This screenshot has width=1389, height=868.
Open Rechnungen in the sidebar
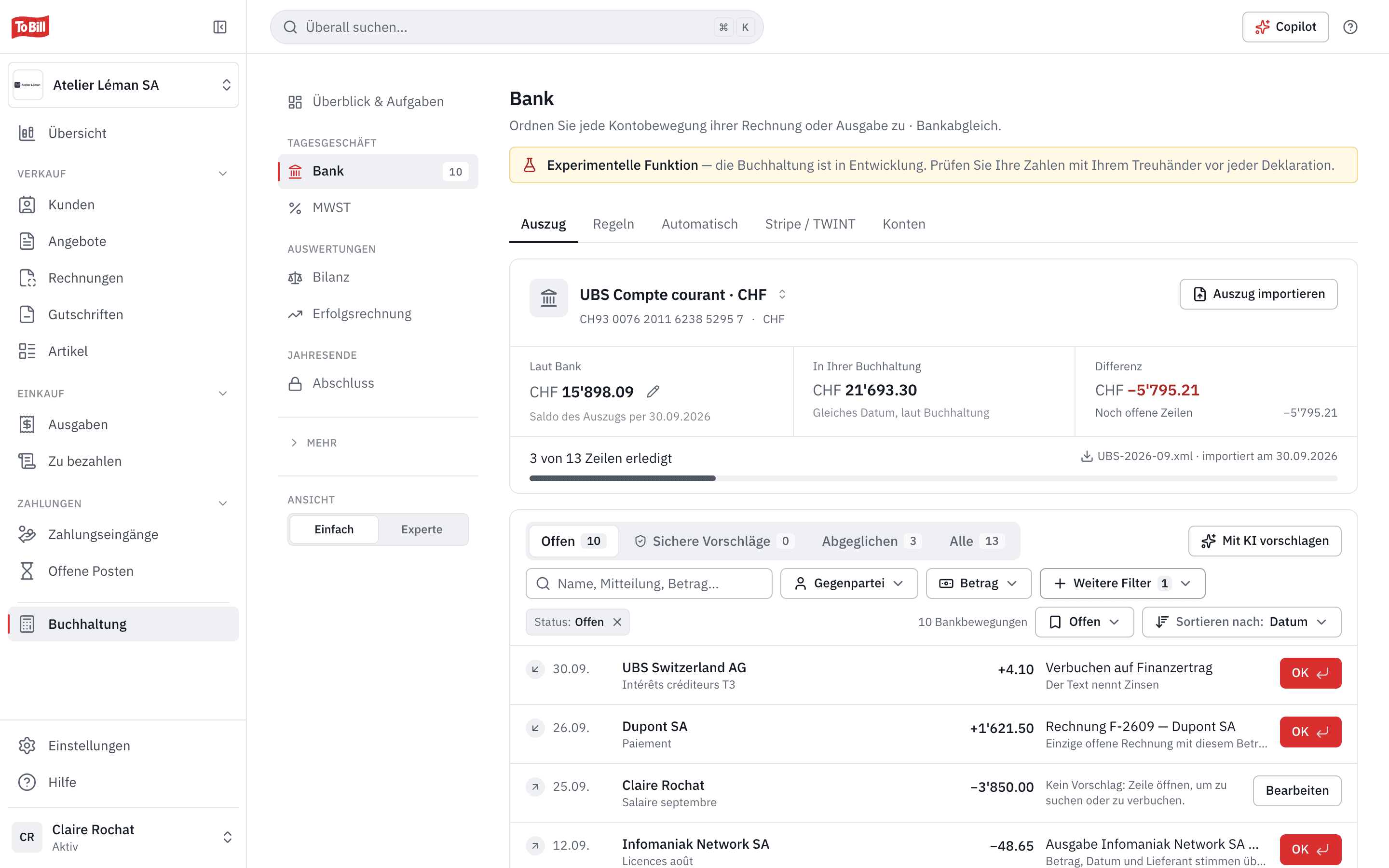coord(123,278)
